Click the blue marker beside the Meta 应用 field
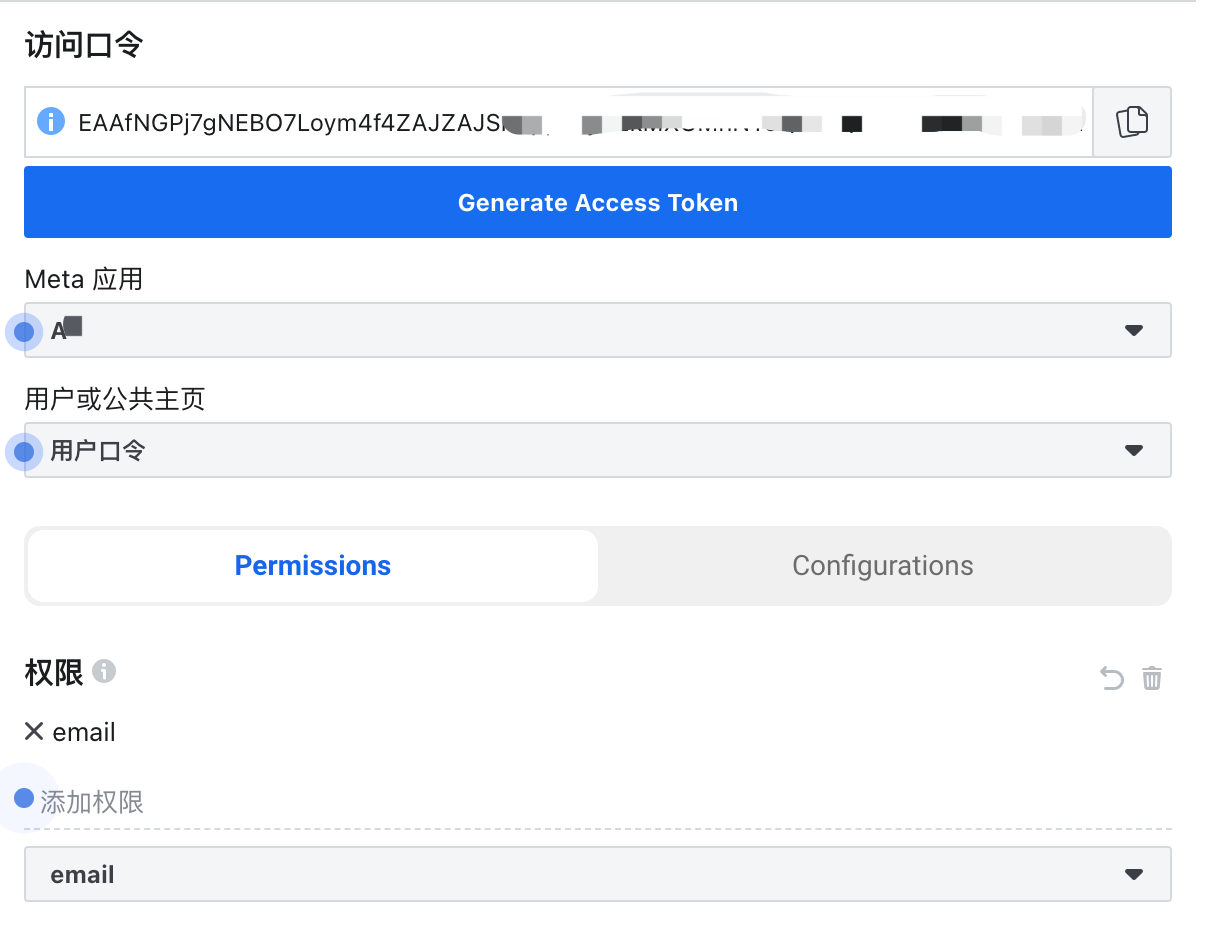 (x=24, y=330)
